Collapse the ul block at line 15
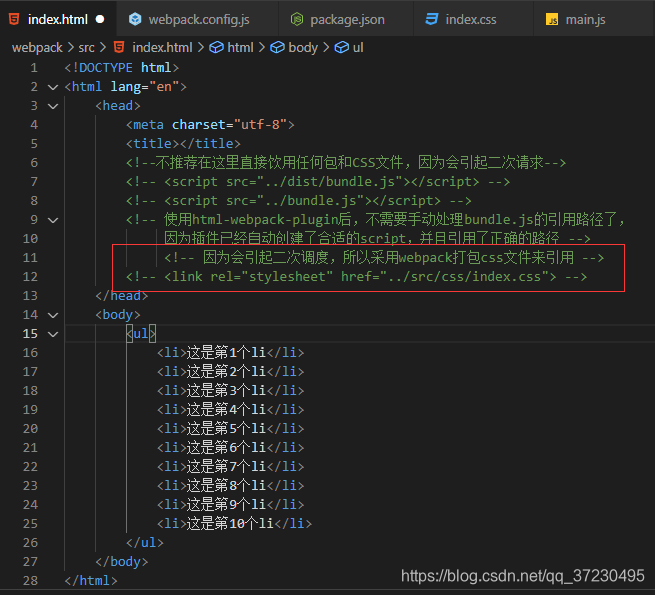 tap(53, 334)
